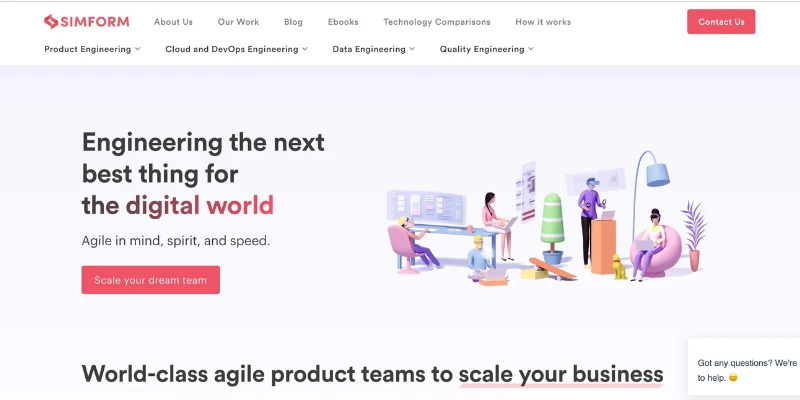
Task: Click the Contact Us button
Action: pos(721,21)
